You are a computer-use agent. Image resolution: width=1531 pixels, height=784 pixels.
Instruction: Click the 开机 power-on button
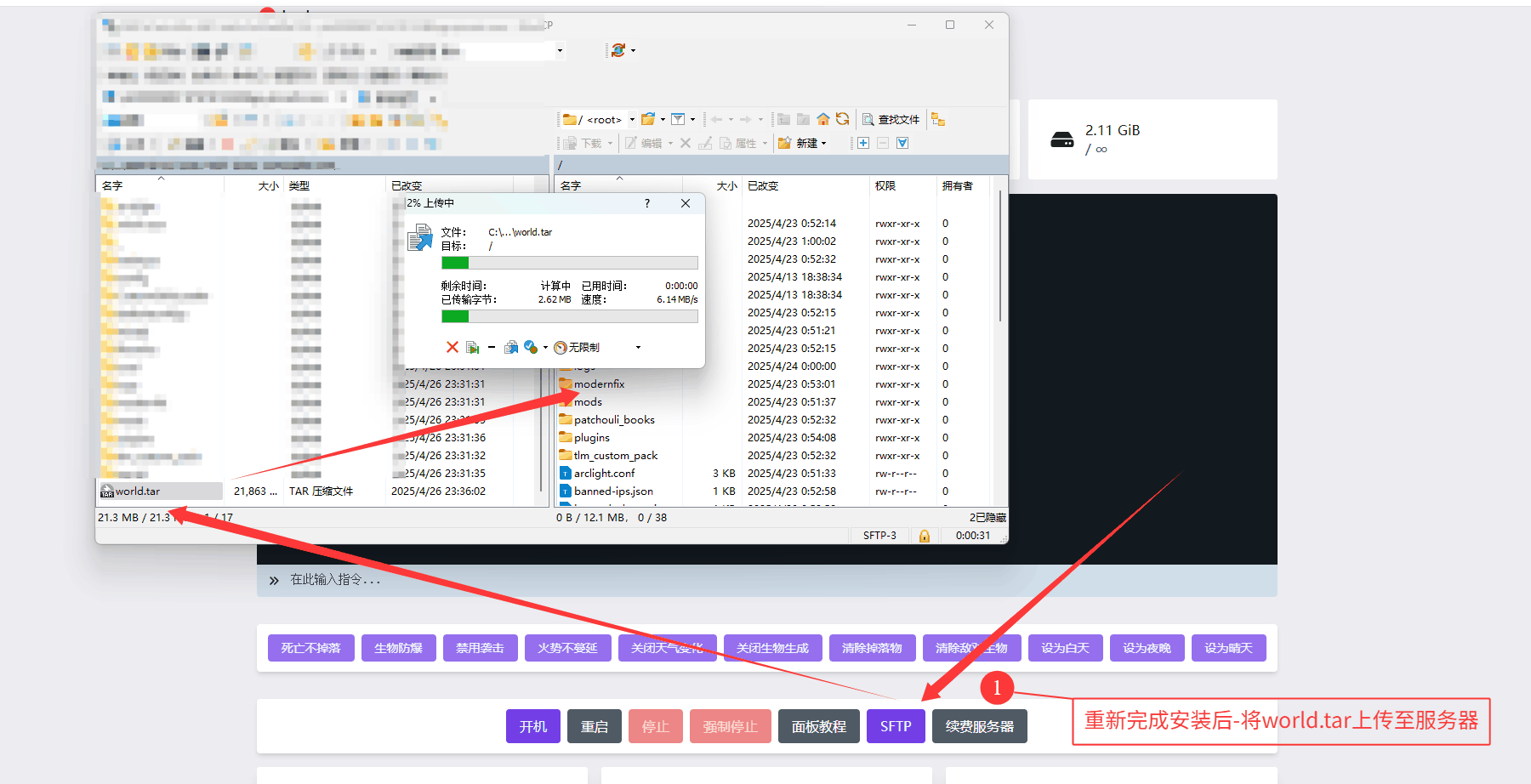tap(533, 726)
